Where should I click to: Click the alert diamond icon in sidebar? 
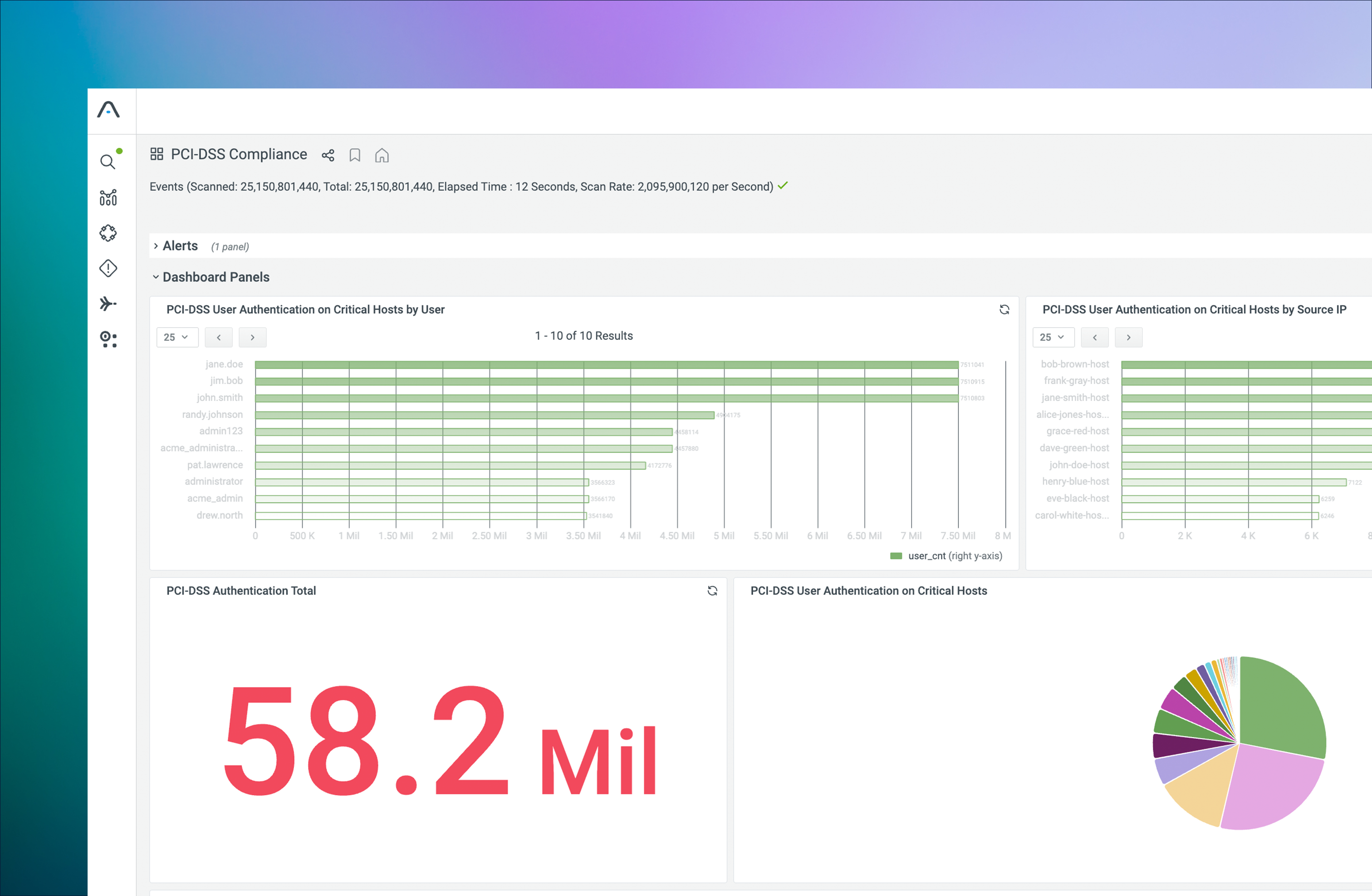pos(108,268)
